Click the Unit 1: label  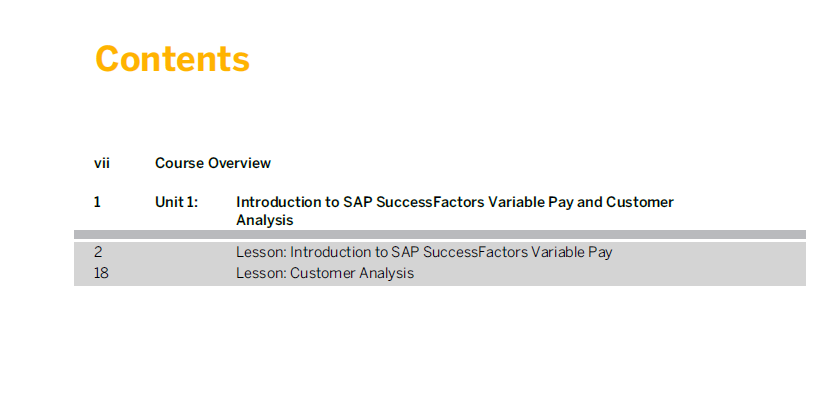click(x=176, y=202)
